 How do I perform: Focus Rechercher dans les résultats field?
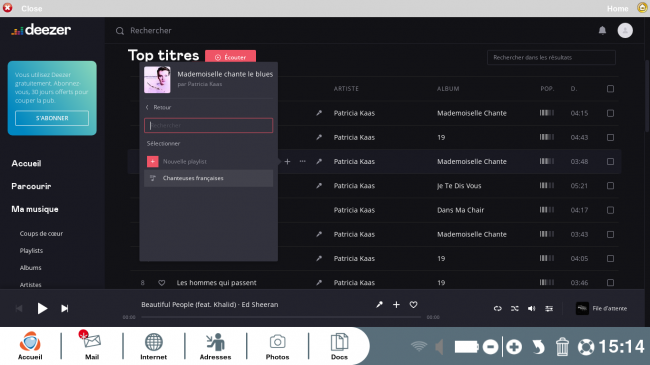551,58
